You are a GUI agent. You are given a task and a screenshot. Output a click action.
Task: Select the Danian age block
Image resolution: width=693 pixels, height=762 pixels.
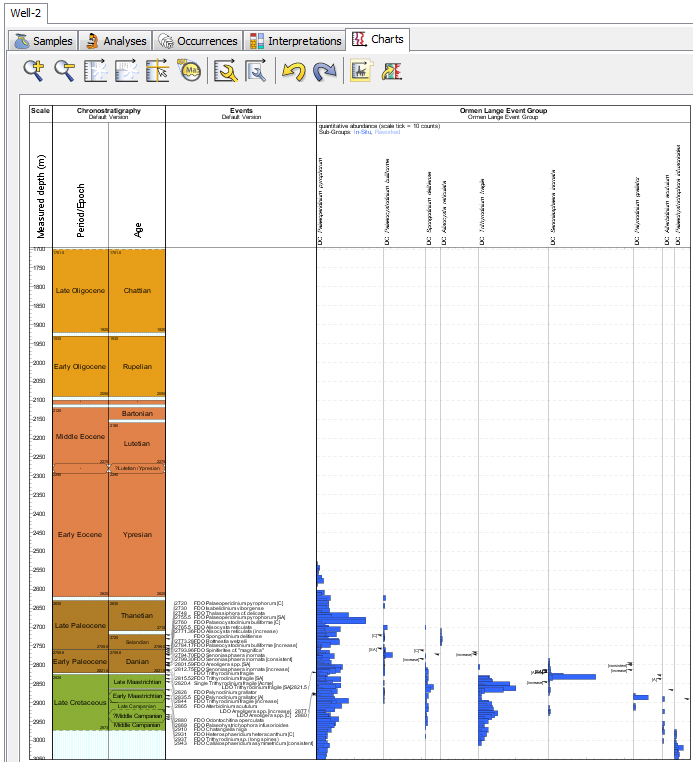point(137,661)
